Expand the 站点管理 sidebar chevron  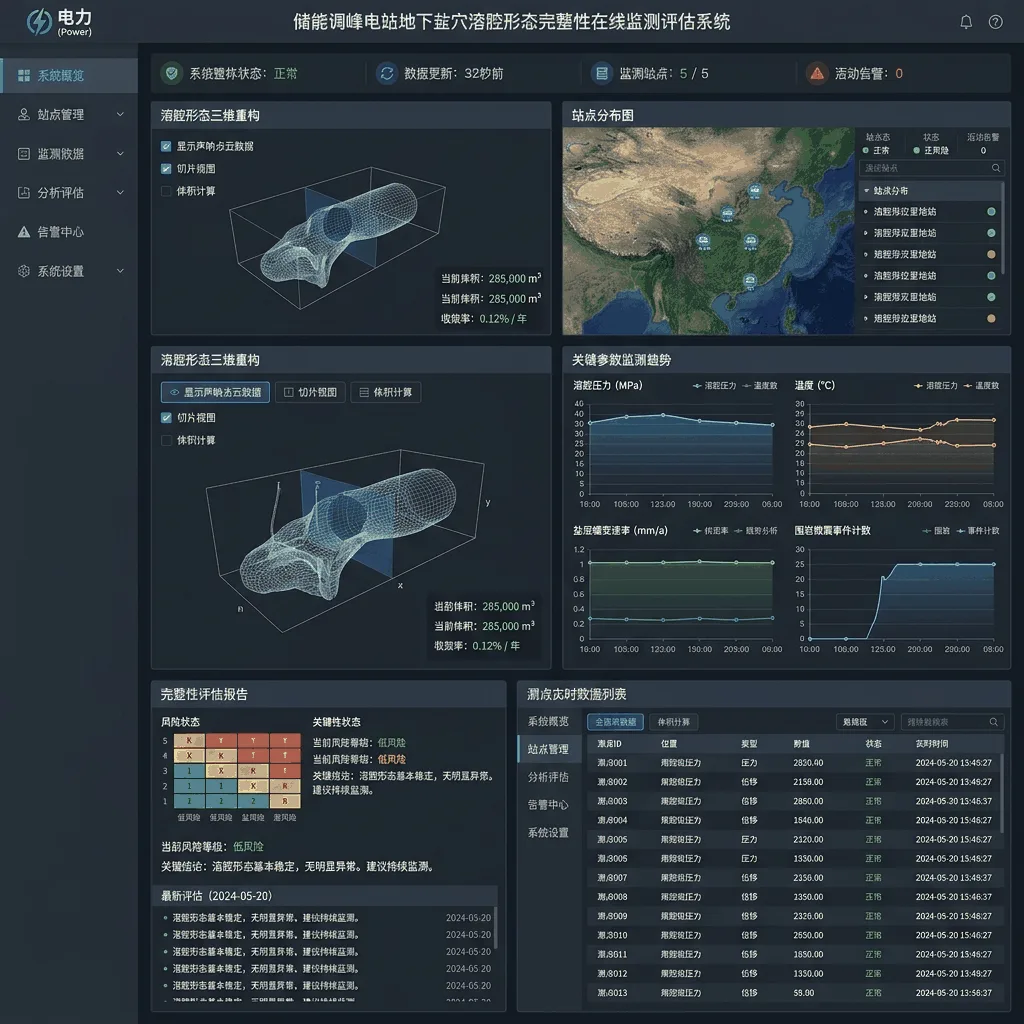(x=120, y=114)
